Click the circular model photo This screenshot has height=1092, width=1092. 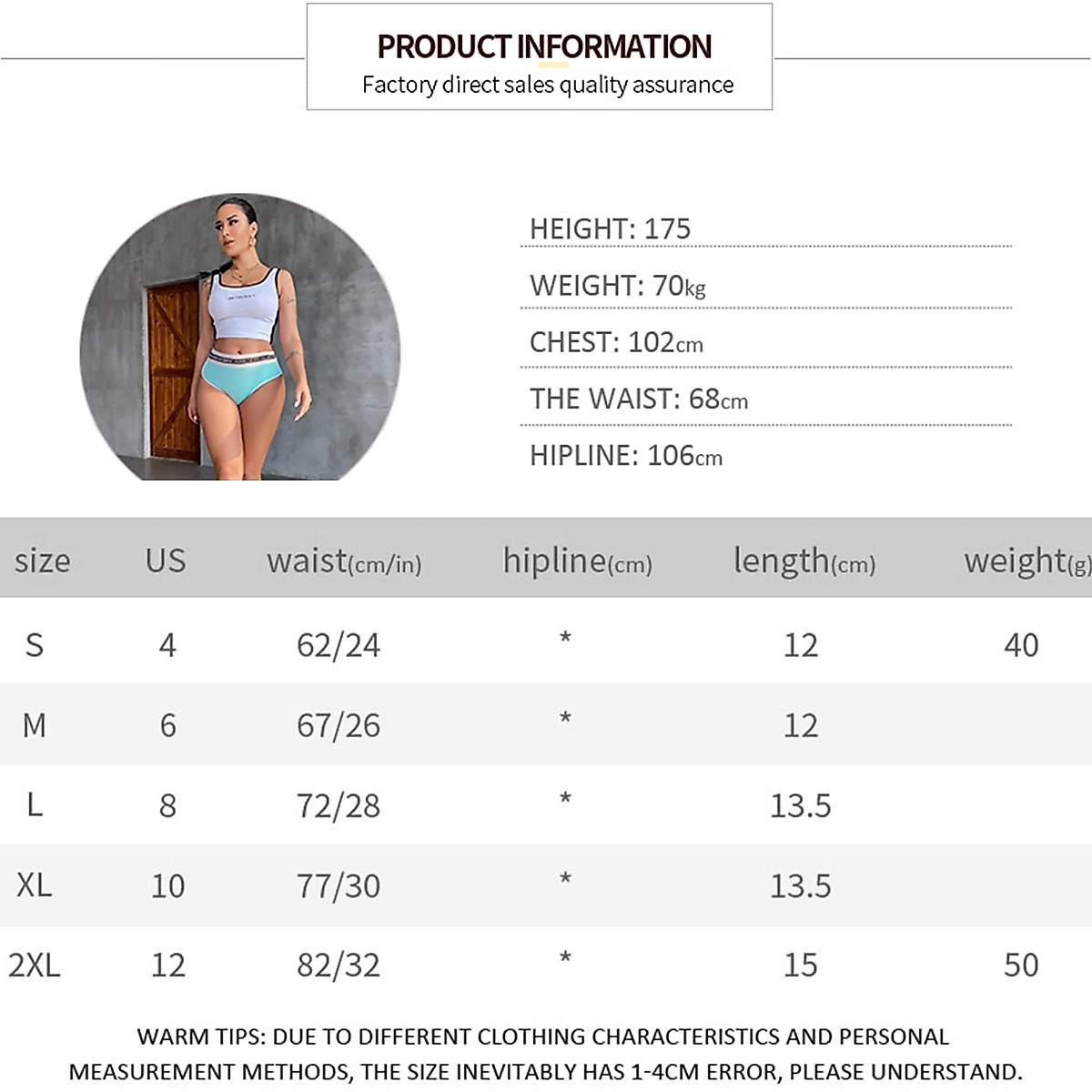click(240, 337)
